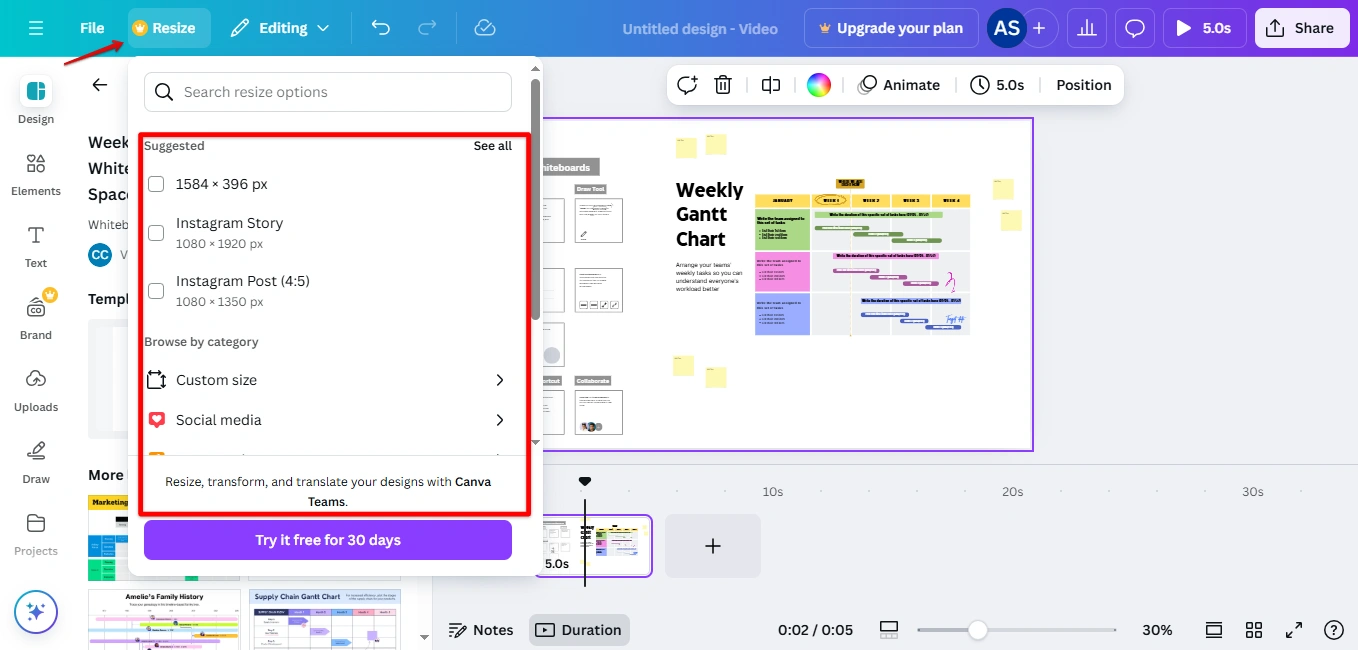
Task: Click the zoom slider handle
Action: tap(978, 630)
